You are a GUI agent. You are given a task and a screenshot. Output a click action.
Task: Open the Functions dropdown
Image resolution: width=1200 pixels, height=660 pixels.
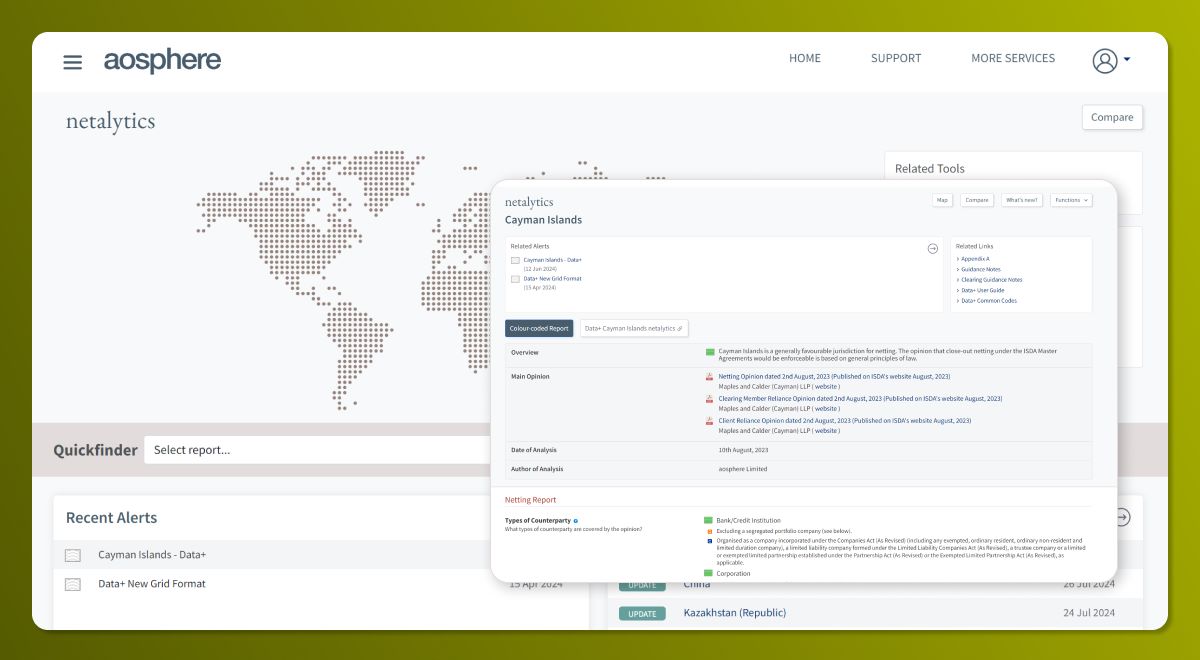point(1071,200)
